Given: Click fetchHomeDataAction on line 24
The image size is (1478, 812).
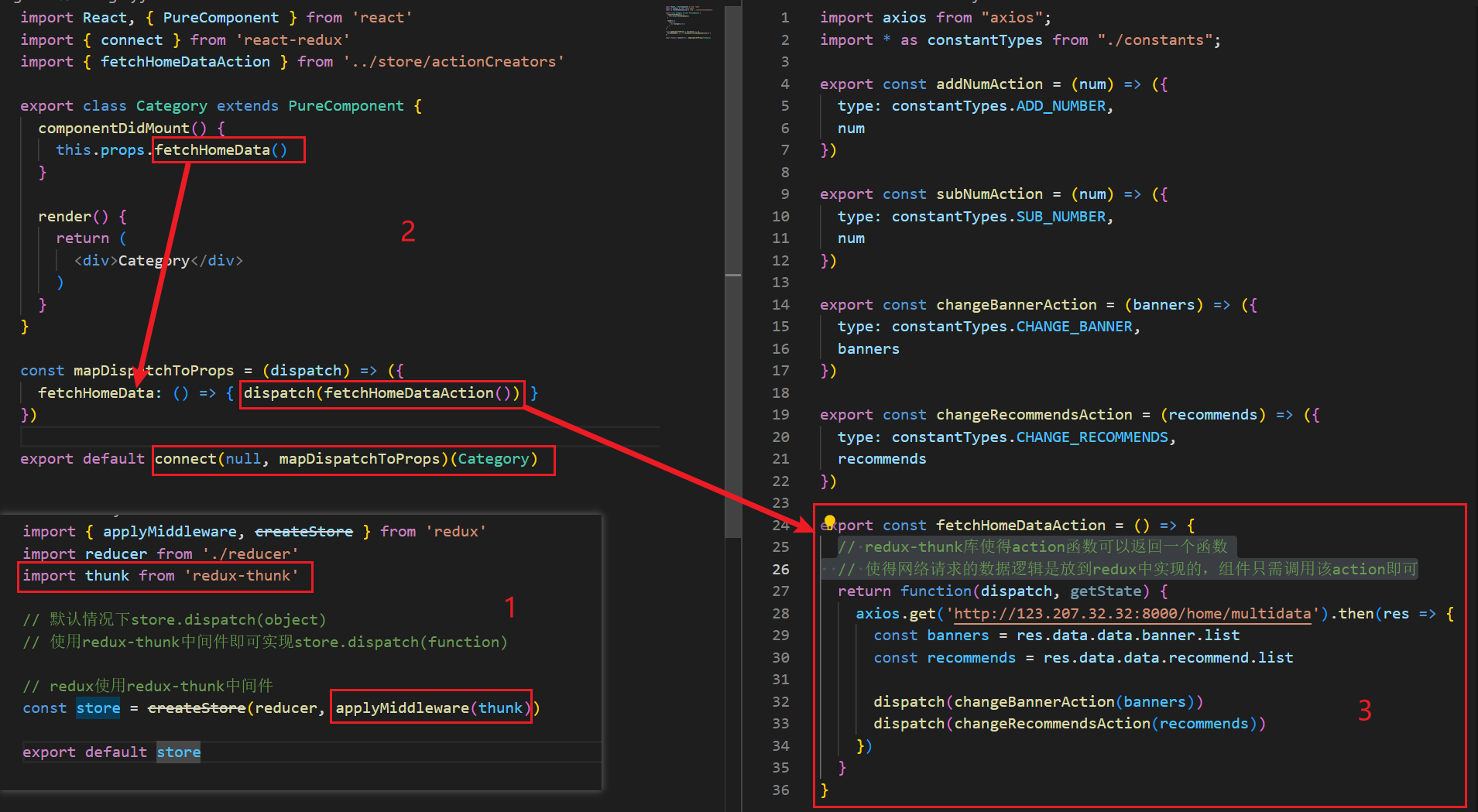Looking at the screenshot, I should [1021, 526].
